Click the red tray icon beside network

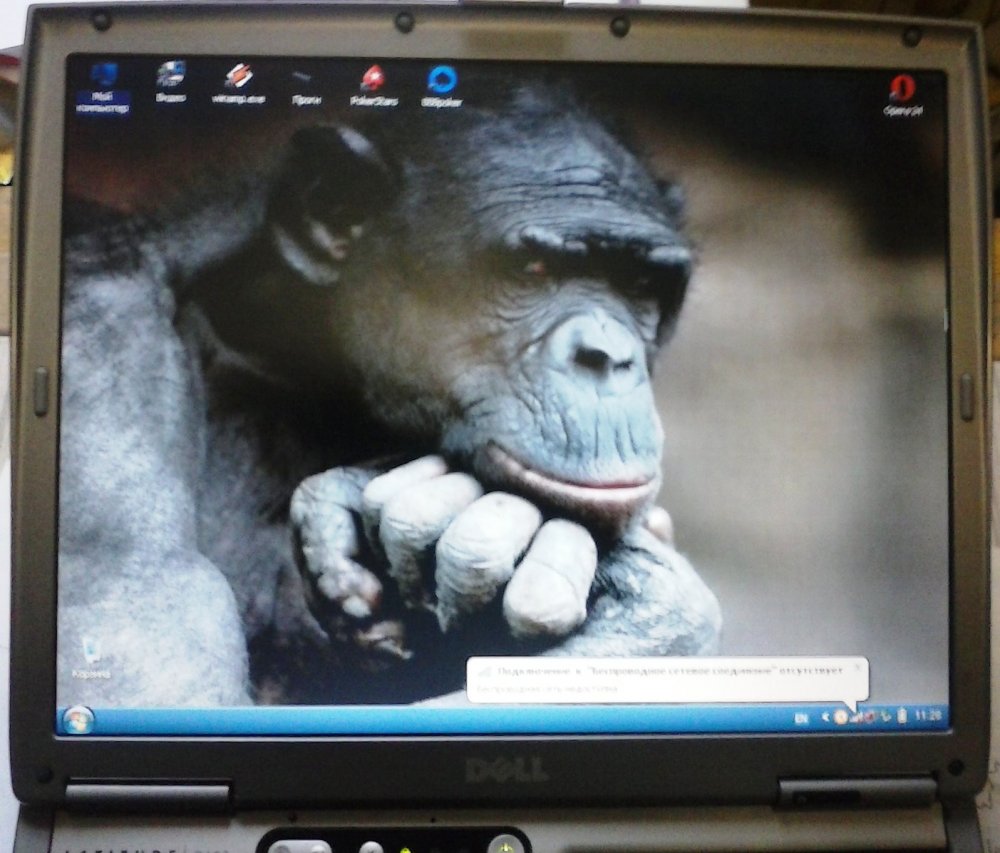click(870, 716)
